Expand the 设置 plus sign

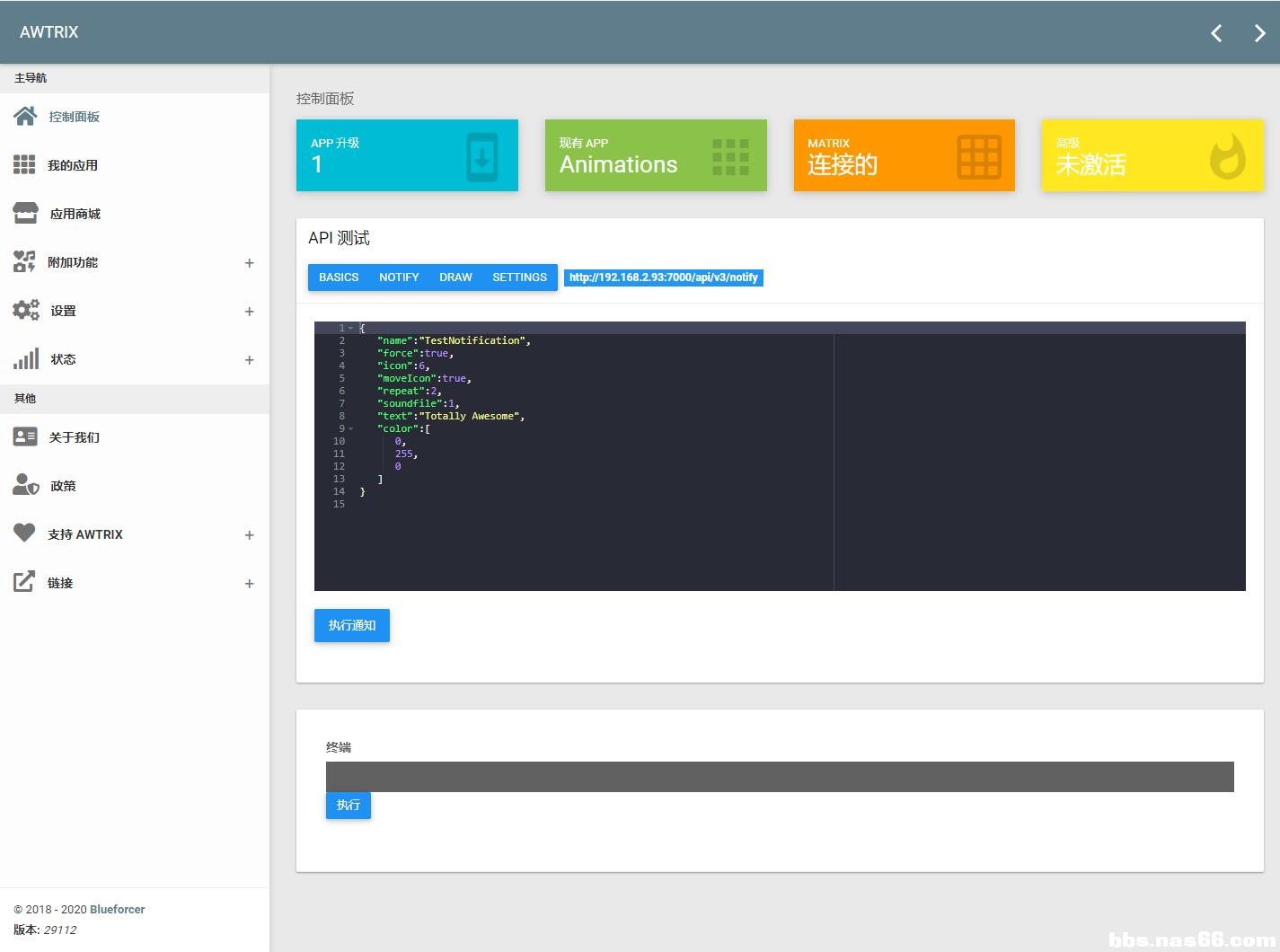tap(249, 312)
